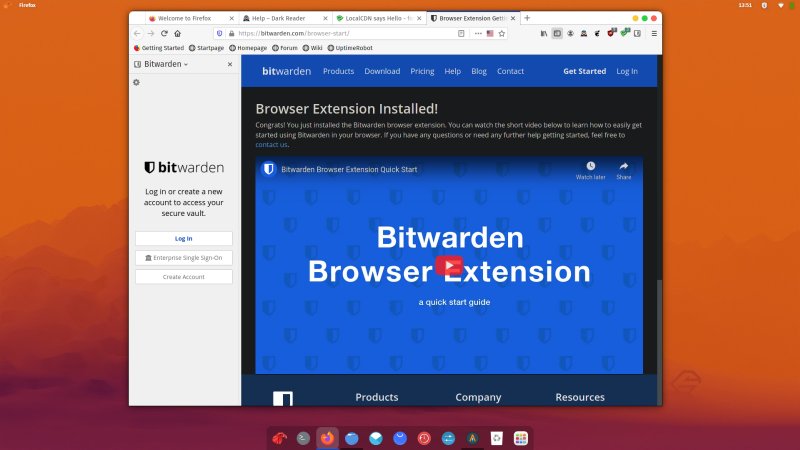Go back with the browser back arrow
The image size is (800, 450).
(137, 33)
